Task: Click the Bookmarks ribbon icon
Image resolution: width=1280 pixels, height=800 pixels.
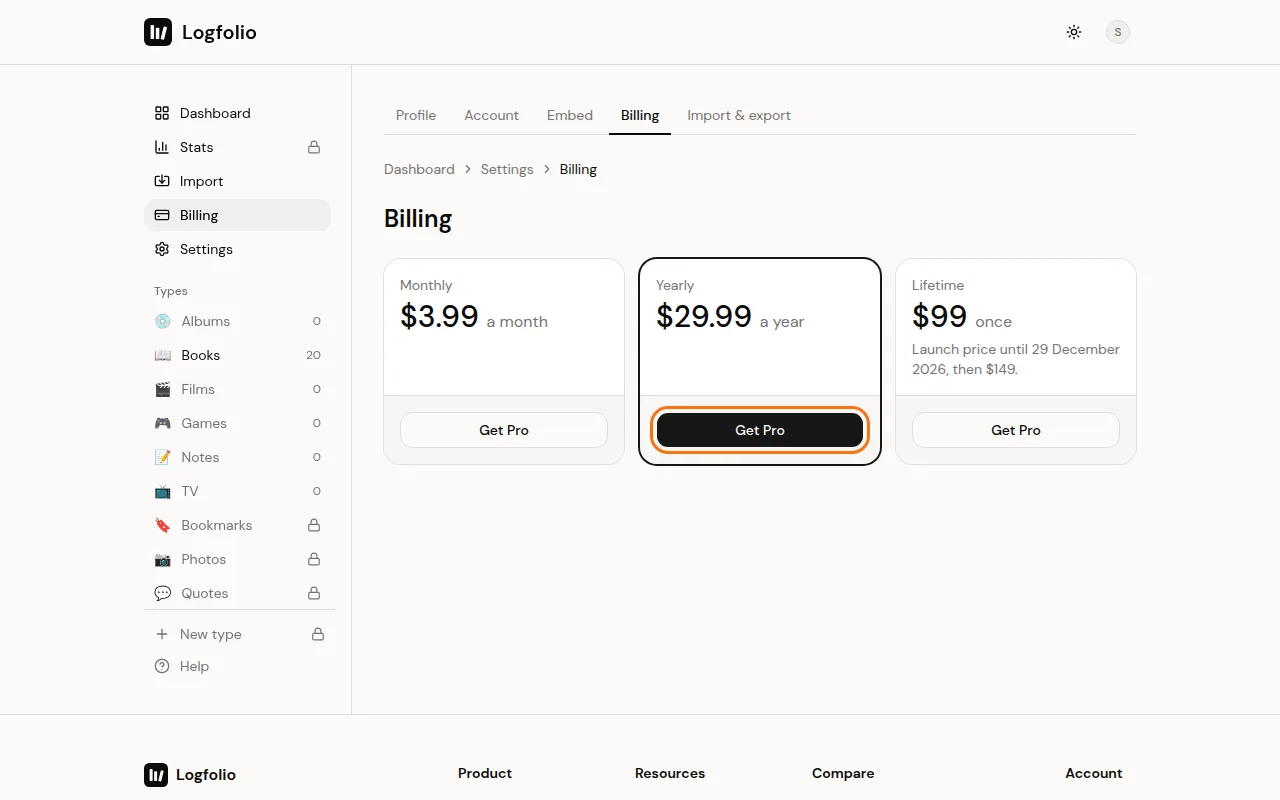Action: pos(163,525)
